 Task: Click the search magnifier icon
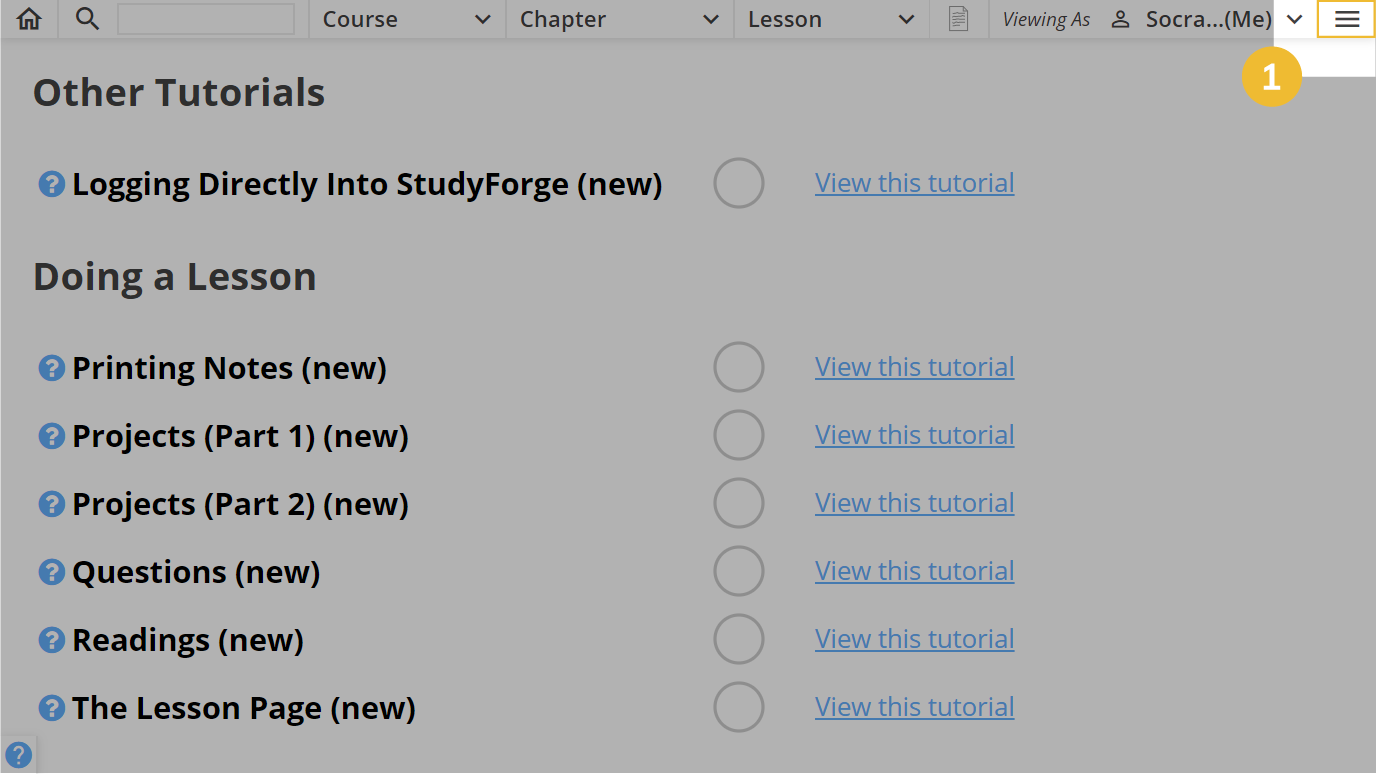(x=87, y=18)
